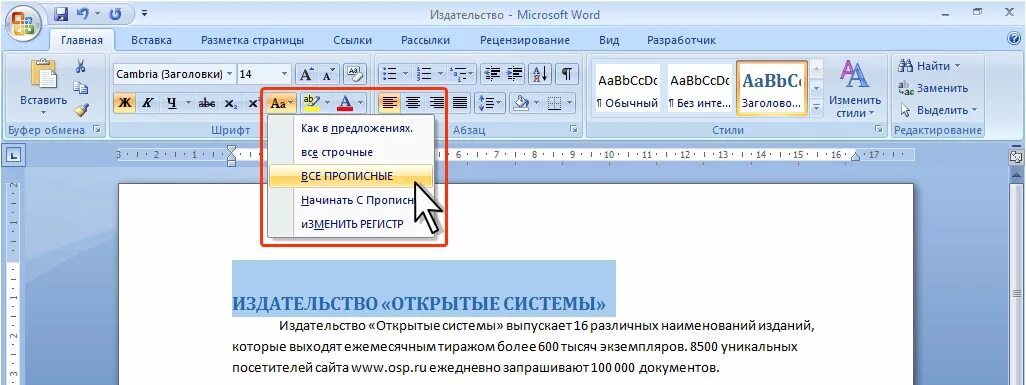Choose 'Как в предложениях.' case option
This screenshot has height=385, width=1026.
[x=351, y=128]
